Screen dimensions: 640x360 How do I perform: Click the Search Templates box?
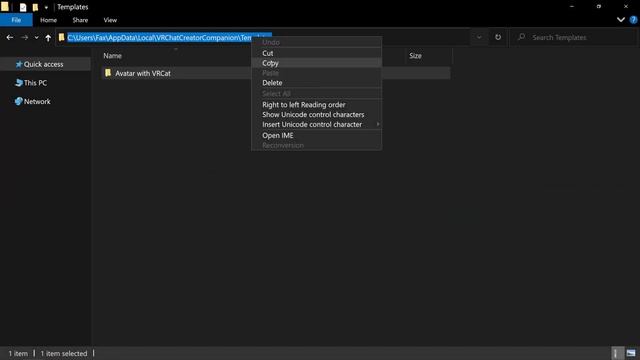coord(573,37)
